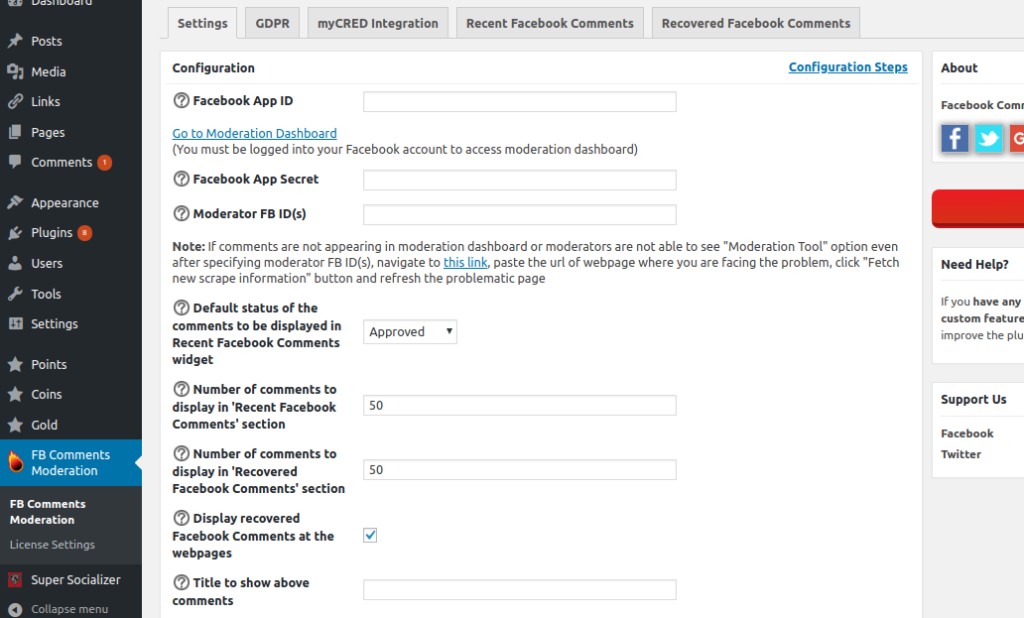Click inside the Facebook App ID field
Viewport: 1024px width, 618px height.
(519, 101)
